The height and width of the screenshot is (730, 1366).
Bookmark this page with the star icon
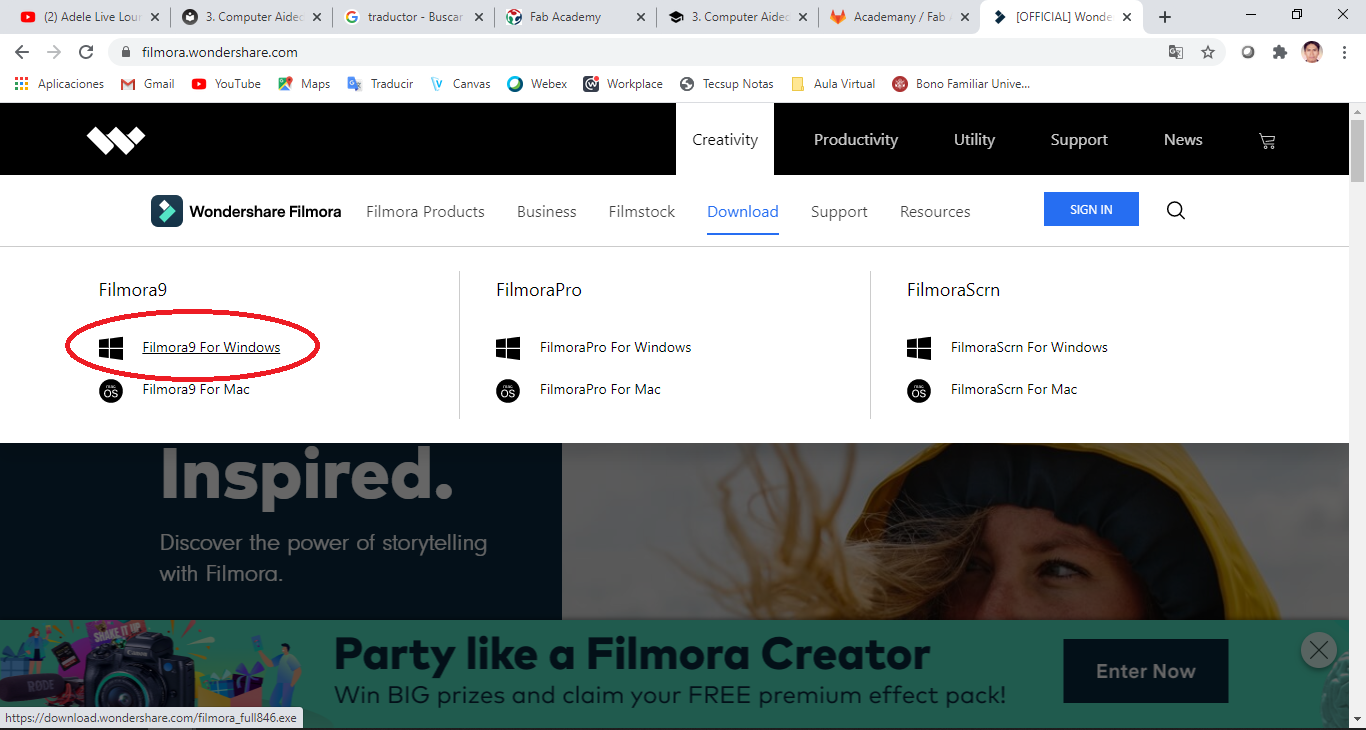pyautogui.click(x=1208, y=52)
